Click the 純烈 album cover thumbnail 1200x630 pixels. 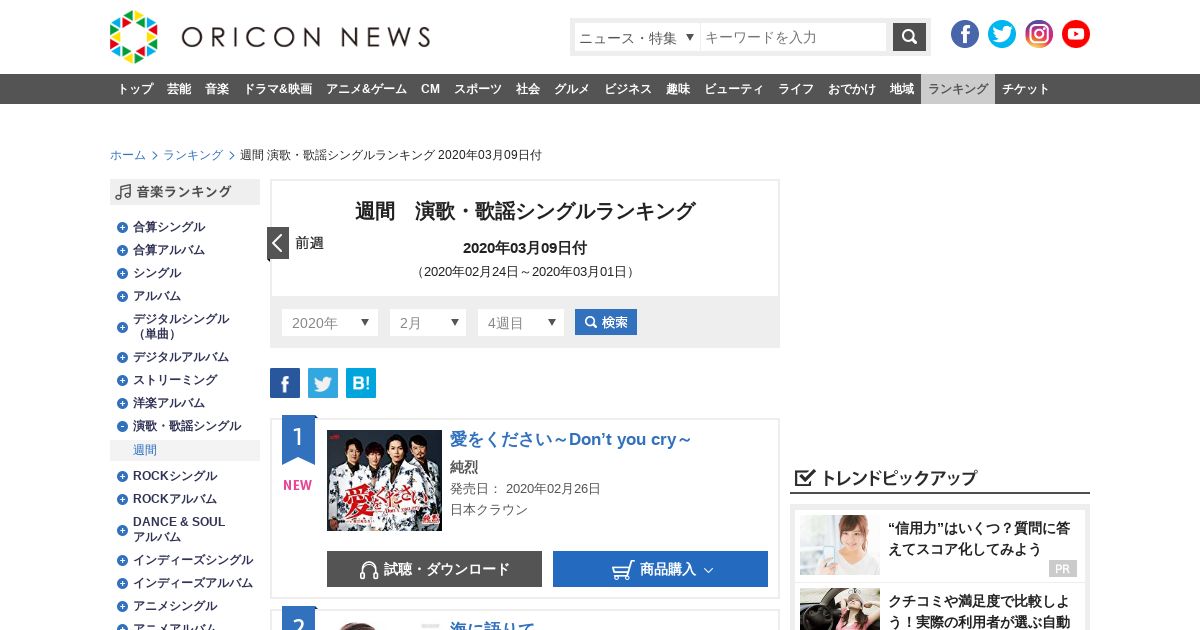pyautogui.click(x=384, y=480)
